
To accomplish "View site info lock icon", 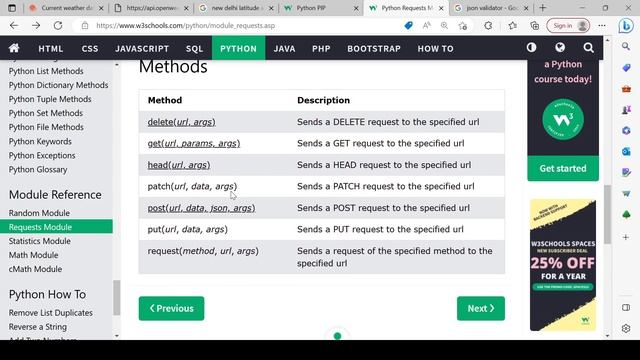I will click(84, 25).
